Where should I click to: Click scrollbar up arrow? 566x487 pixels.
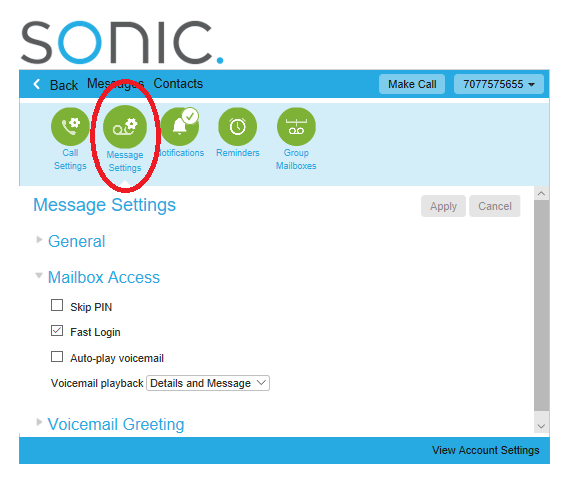coord(541,194)
